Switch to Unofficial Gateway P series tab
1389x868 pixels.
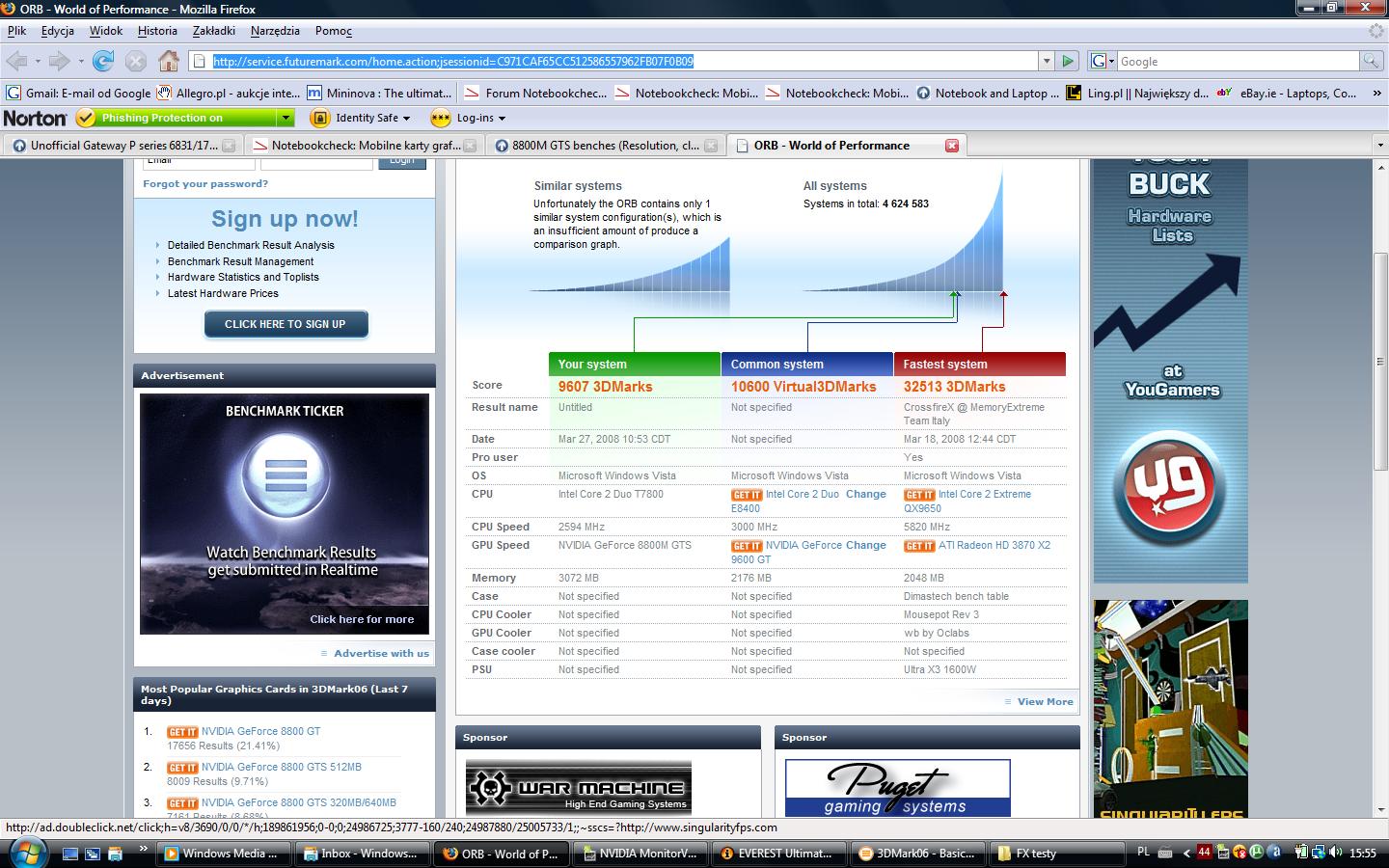(123, 146)
